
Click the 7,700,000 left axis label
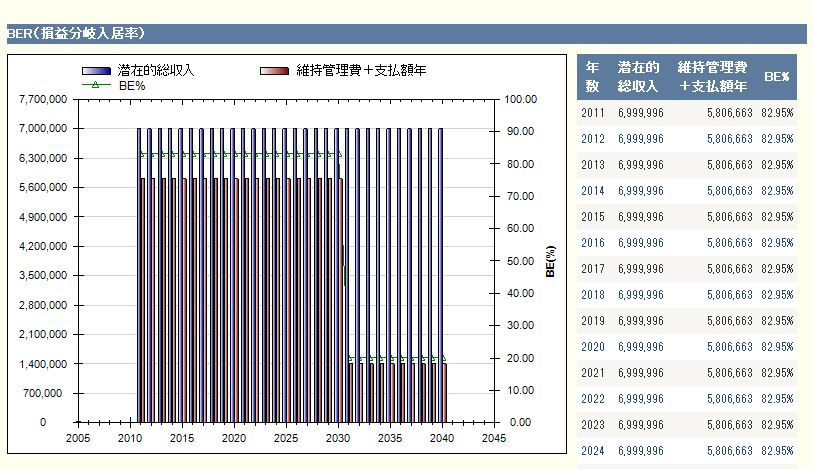[43, 100]
